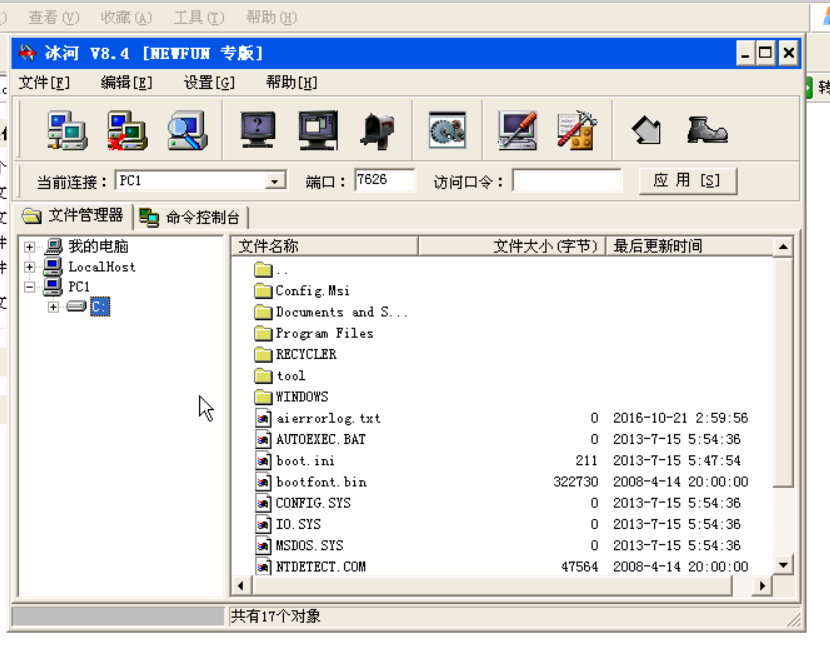Open the 帮助[H] menu
The width and height of the screenshot is (830, 668).
click(292, 83)
